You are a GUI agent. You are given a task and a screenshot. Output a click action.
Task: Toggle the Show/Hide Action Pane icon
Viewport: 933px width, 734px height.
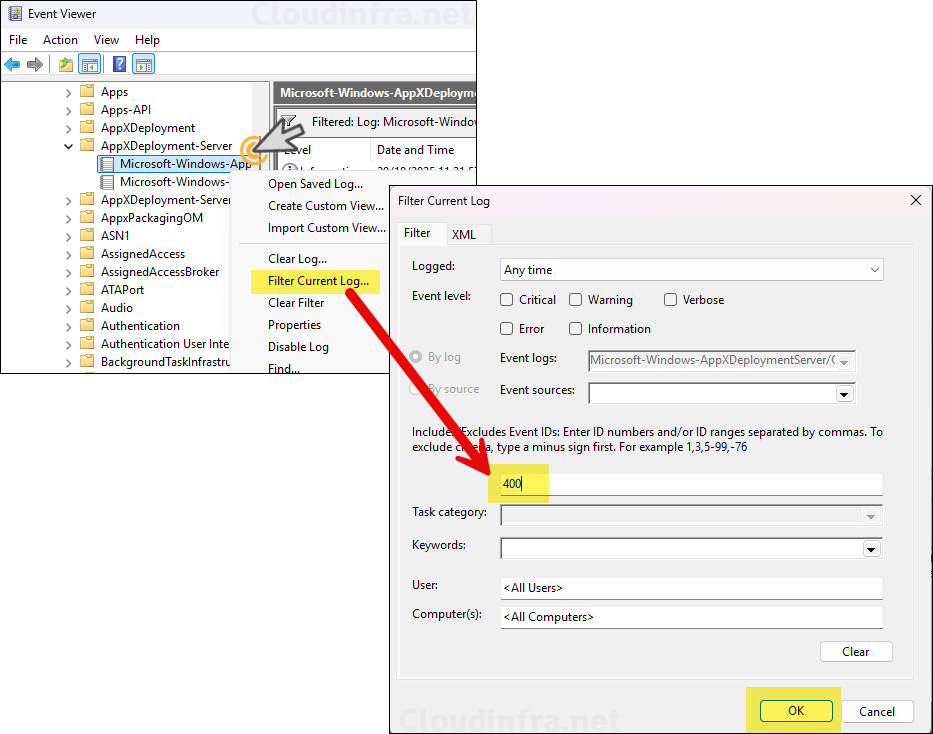pos(141,63)
